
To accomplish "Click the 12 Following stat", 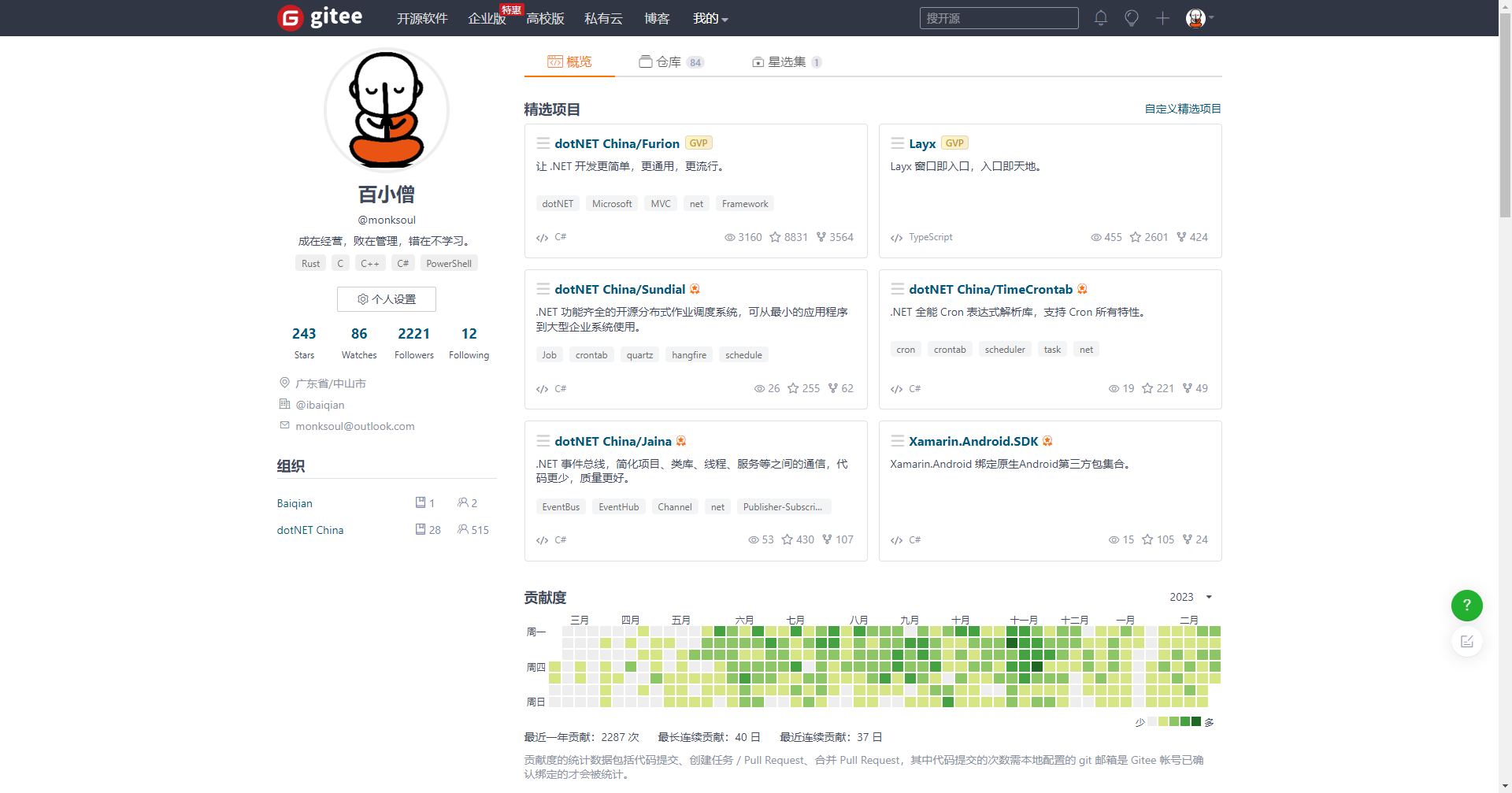I will coord(469,343).
